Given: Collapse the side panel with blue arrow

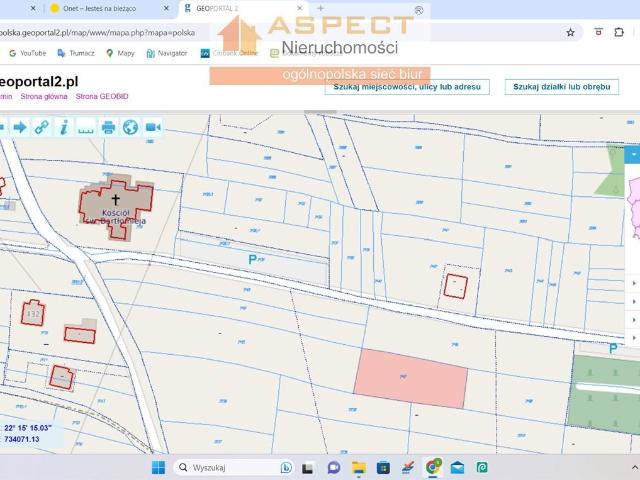Looking at the screenshot, I should pos(632,155).
